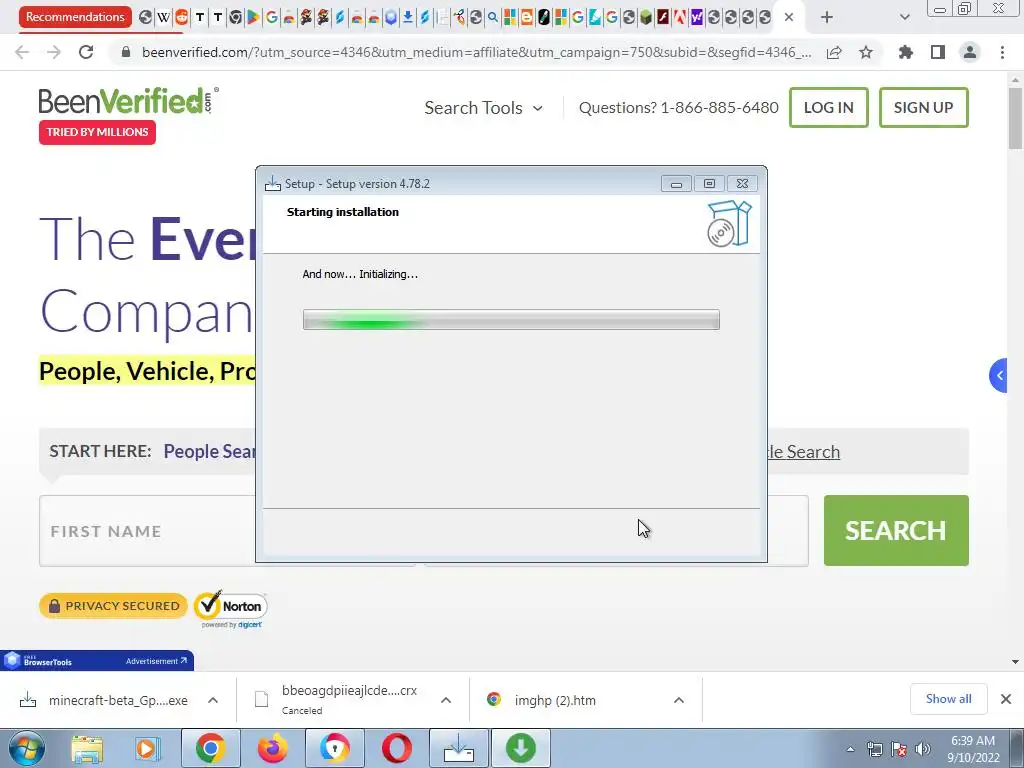The image size is (1024, 768).
Task: Open Windows Media Player taskbar icon
Action: click(148, 748)
